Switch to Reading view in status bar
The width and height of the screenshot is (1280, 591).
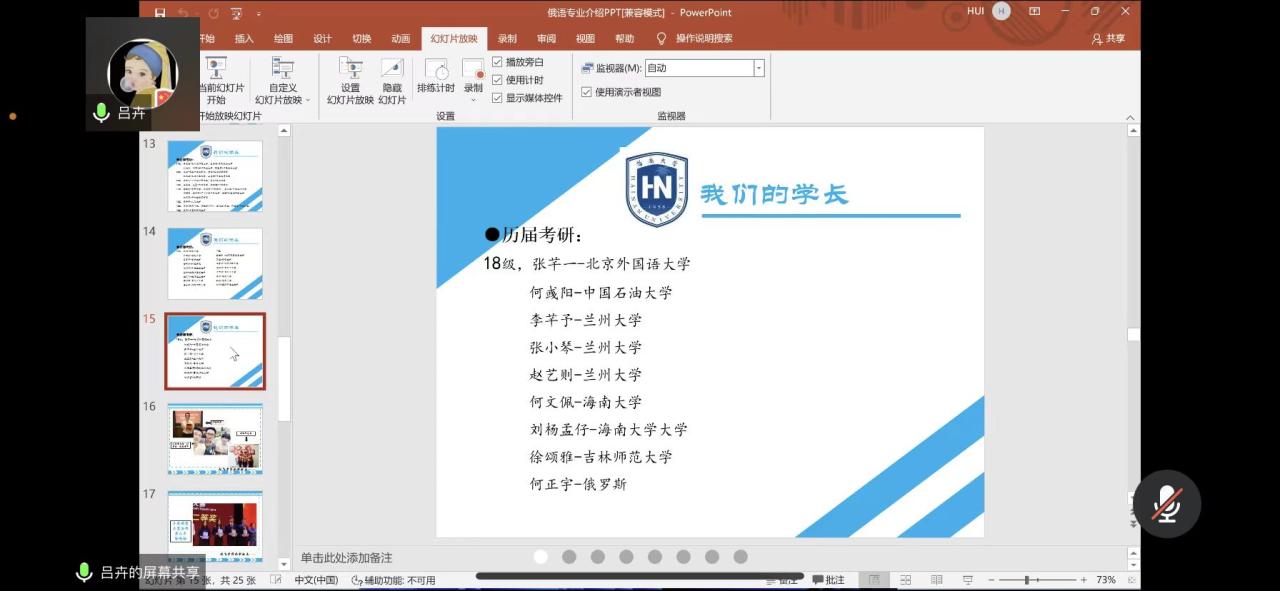pos(936,580)
